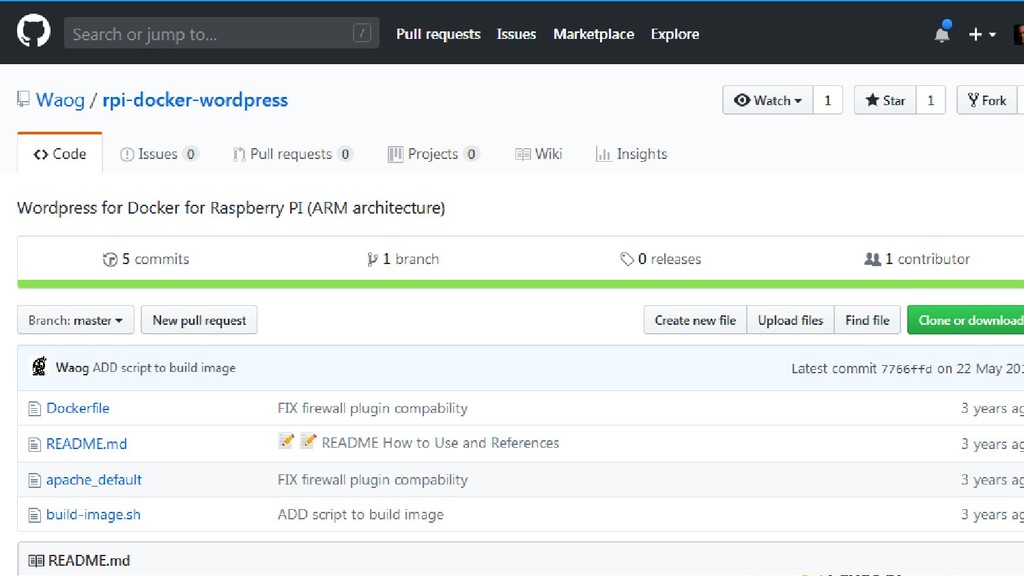Focus the Search or jump to field

tap(221, 33)
